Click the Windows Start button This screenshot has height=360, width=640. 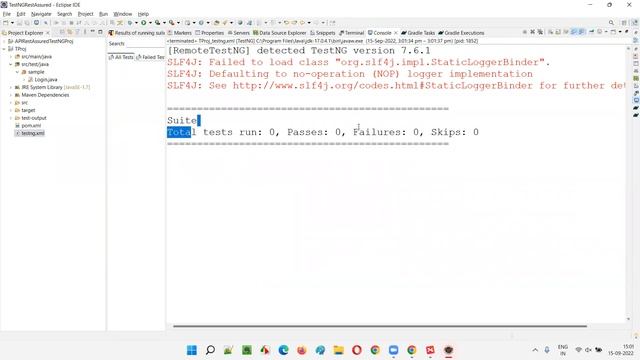(191, 350)
